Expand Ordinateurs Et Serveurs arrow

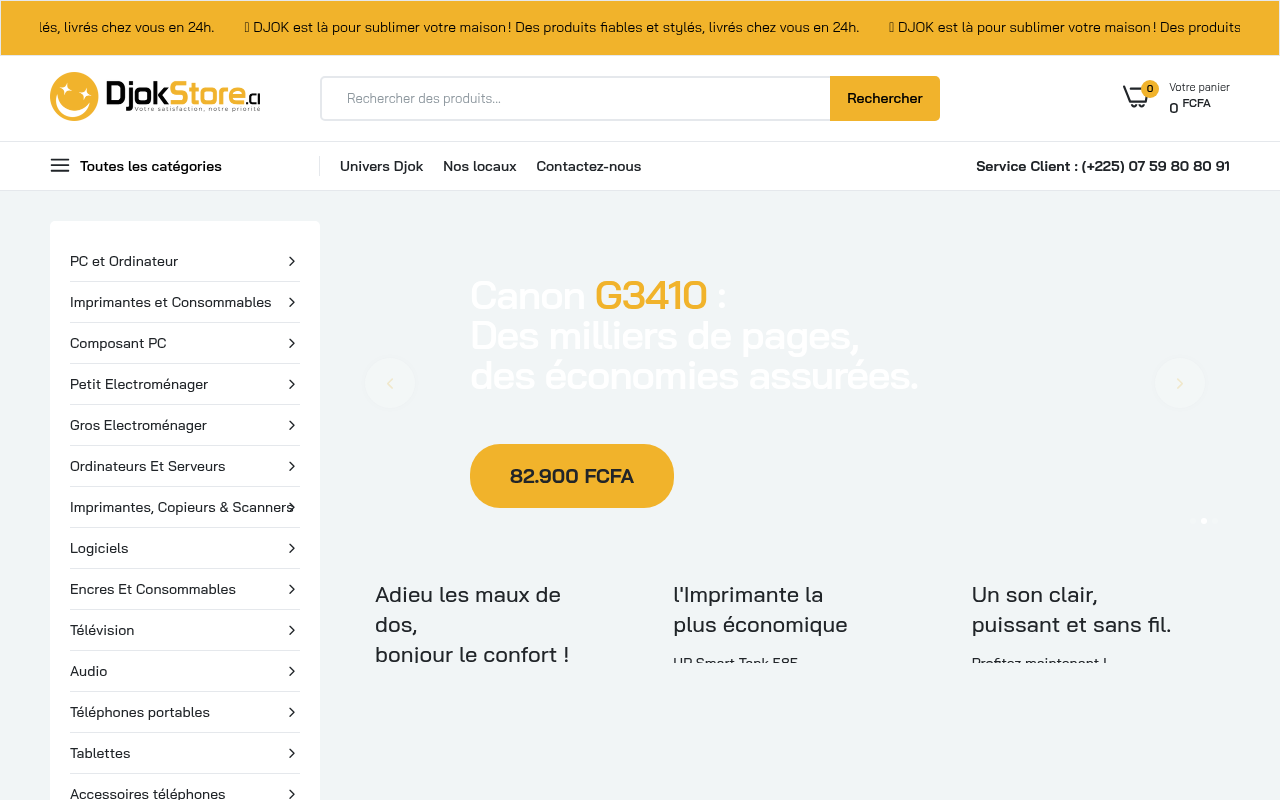coord(292,466)
